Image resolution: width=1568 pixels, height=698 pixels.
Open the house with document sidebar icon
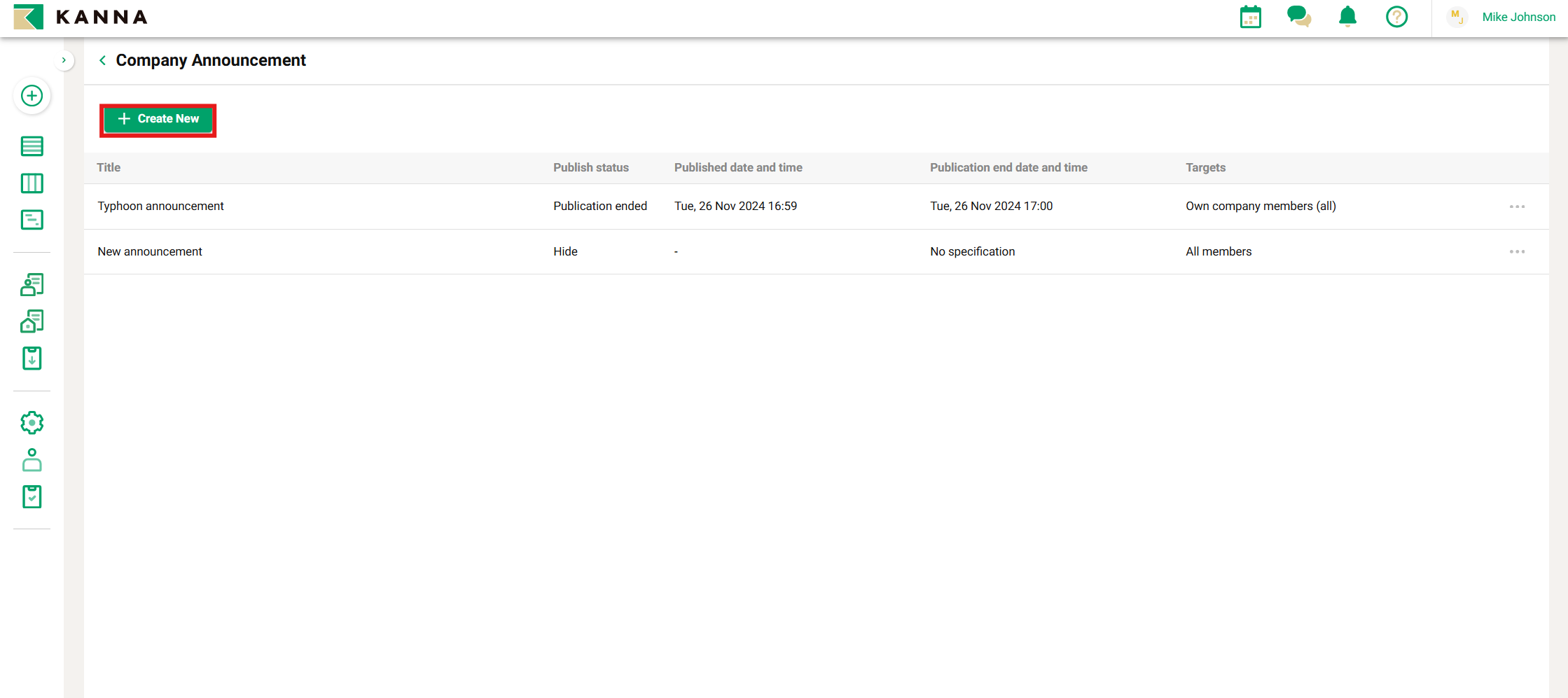(x=32, y=321)
